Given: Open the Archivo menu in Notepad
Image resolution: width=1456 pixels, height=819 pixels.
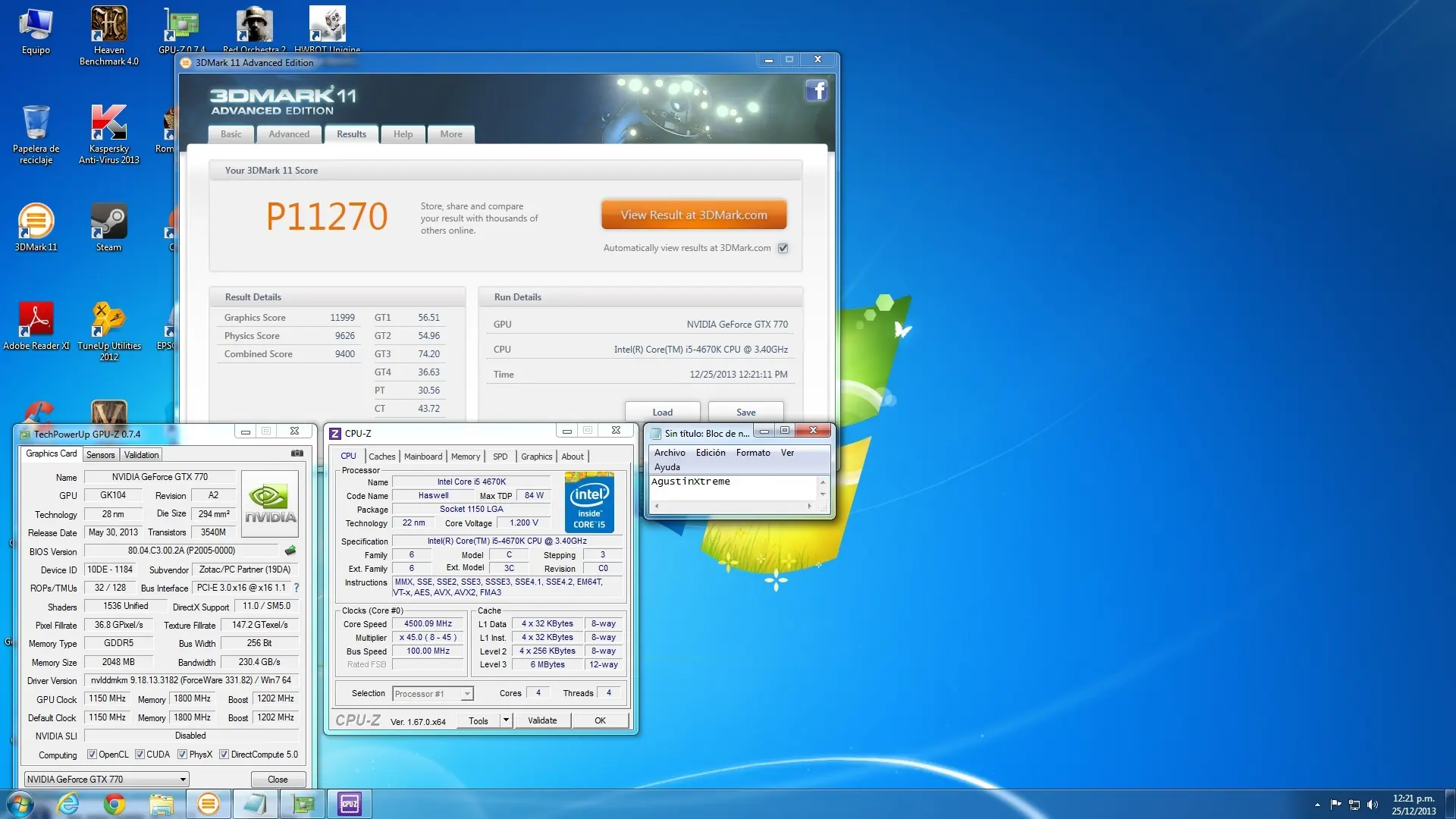Looking at the screenshot, I should pyautogui.click(x=670, y=453).
